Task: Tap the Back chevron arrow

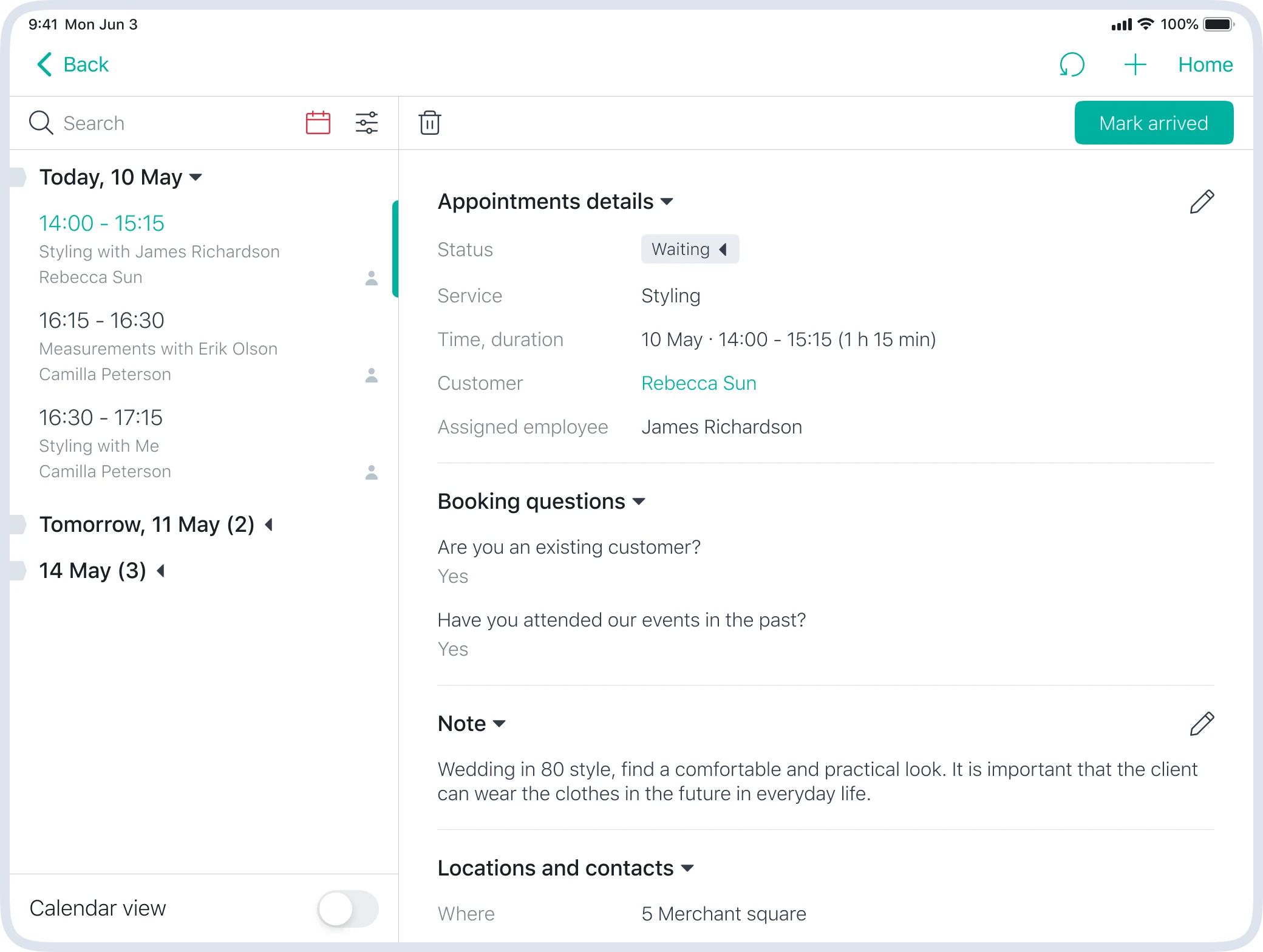Action: [44, 64]
